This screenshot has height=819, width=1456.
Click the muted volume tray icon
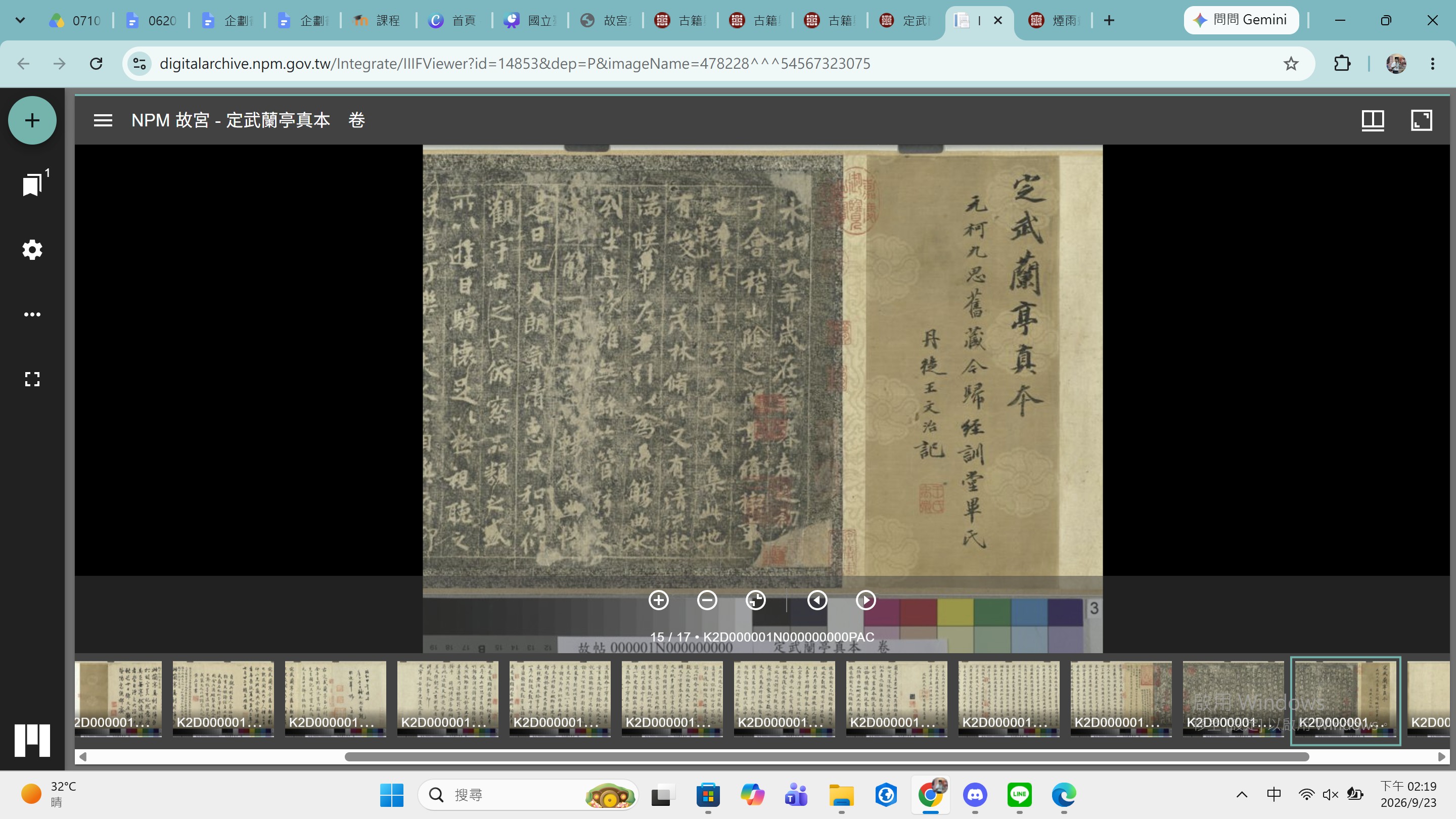tap(1331, 795)
